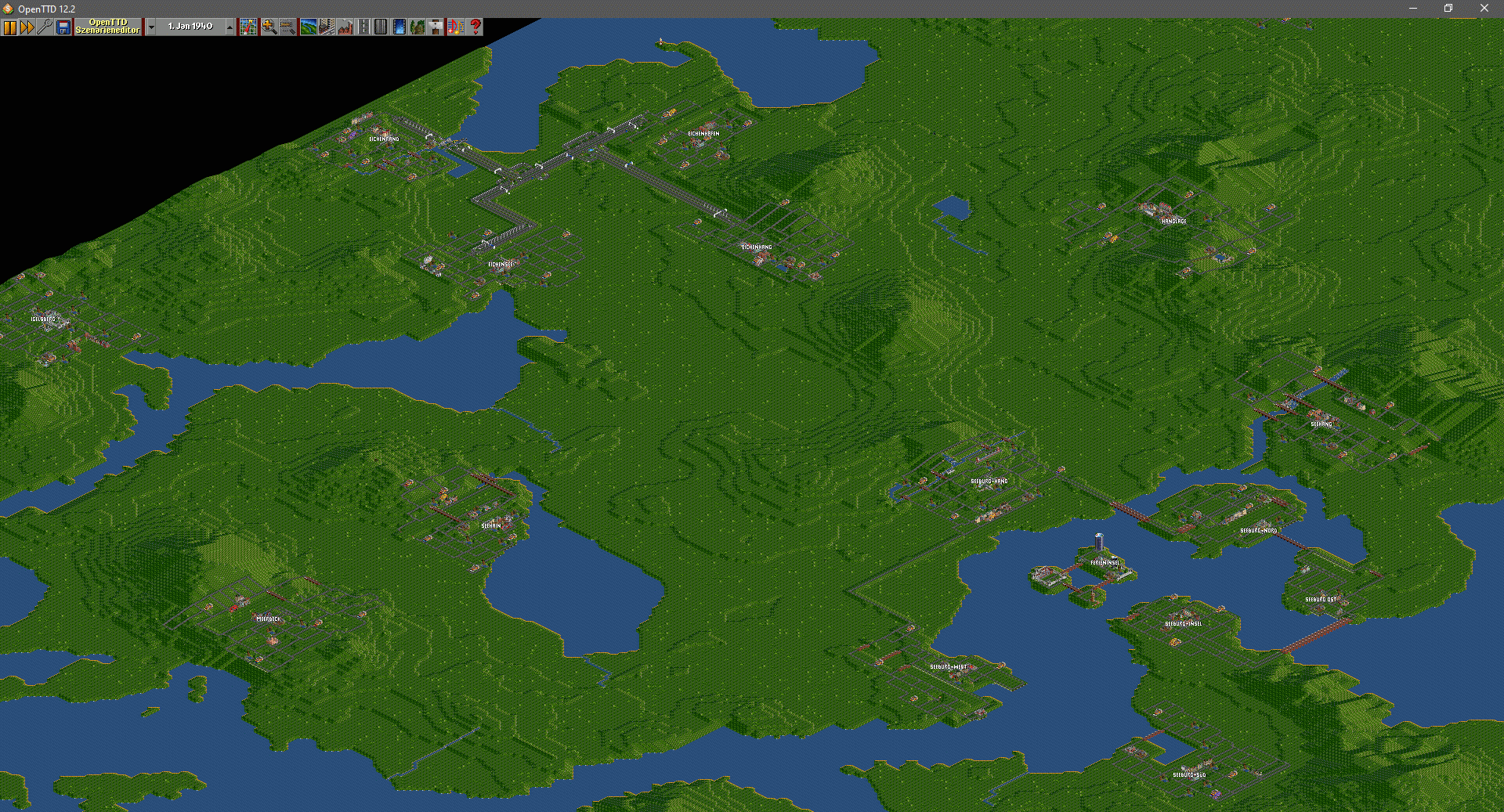The width and height of the screenshot is (1504, 812).
Task: Open the red question mark help menu
Action: 475,27
